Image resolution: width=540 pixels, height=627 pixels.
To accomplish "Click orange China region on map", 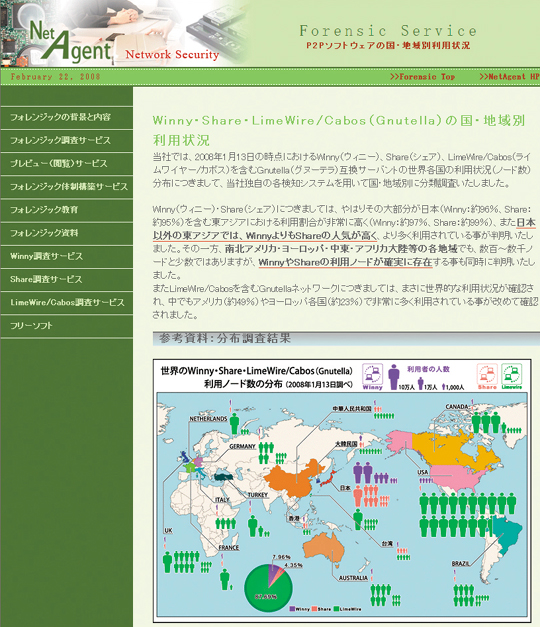I will pos(293,477).
